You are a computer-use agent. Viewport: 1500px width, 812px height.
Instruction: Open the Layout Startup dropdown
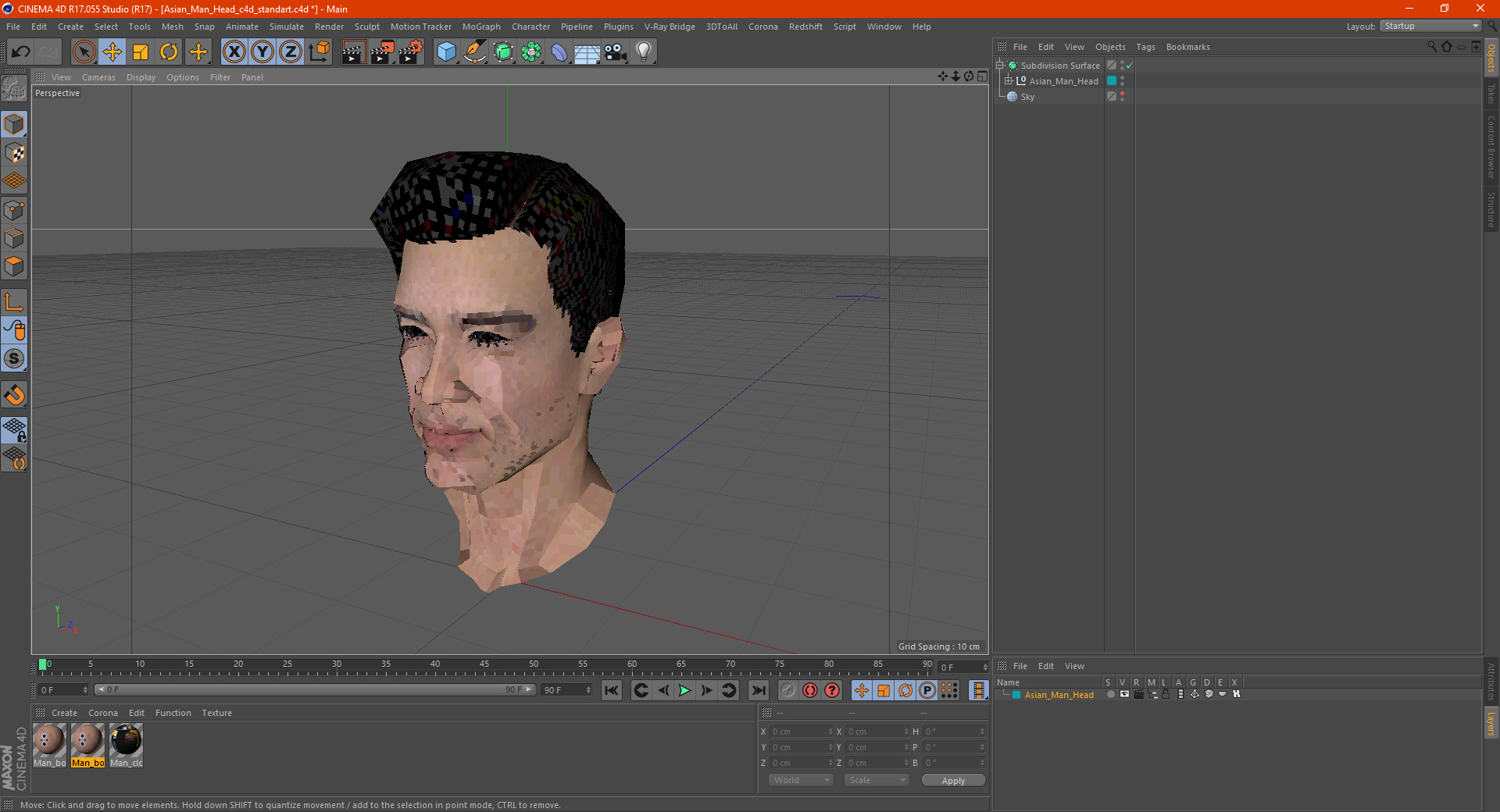(1430, 26)
